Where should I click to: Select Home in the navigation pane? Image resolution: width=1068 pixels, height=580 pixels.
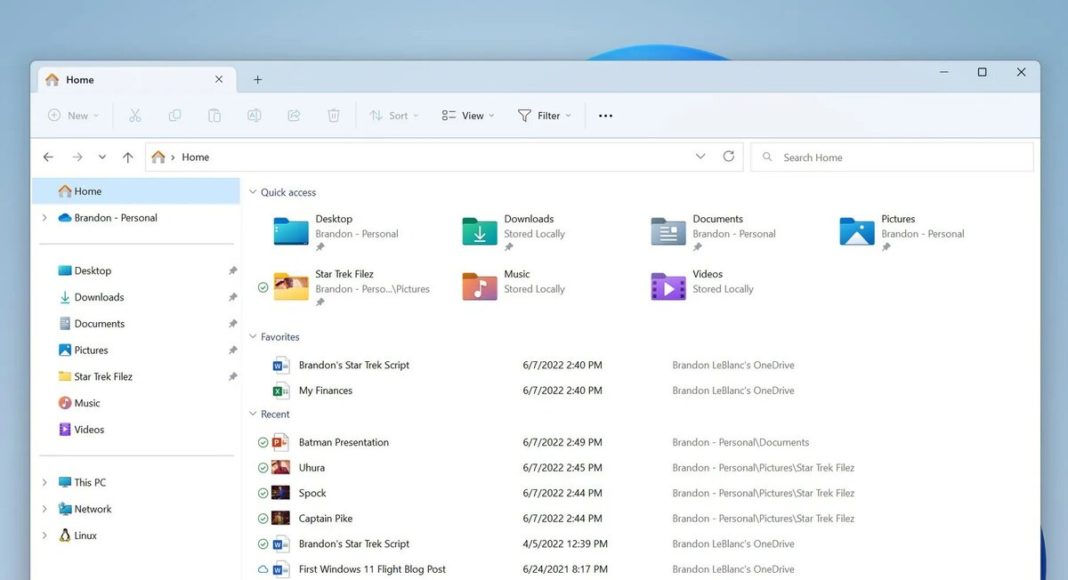136,191
